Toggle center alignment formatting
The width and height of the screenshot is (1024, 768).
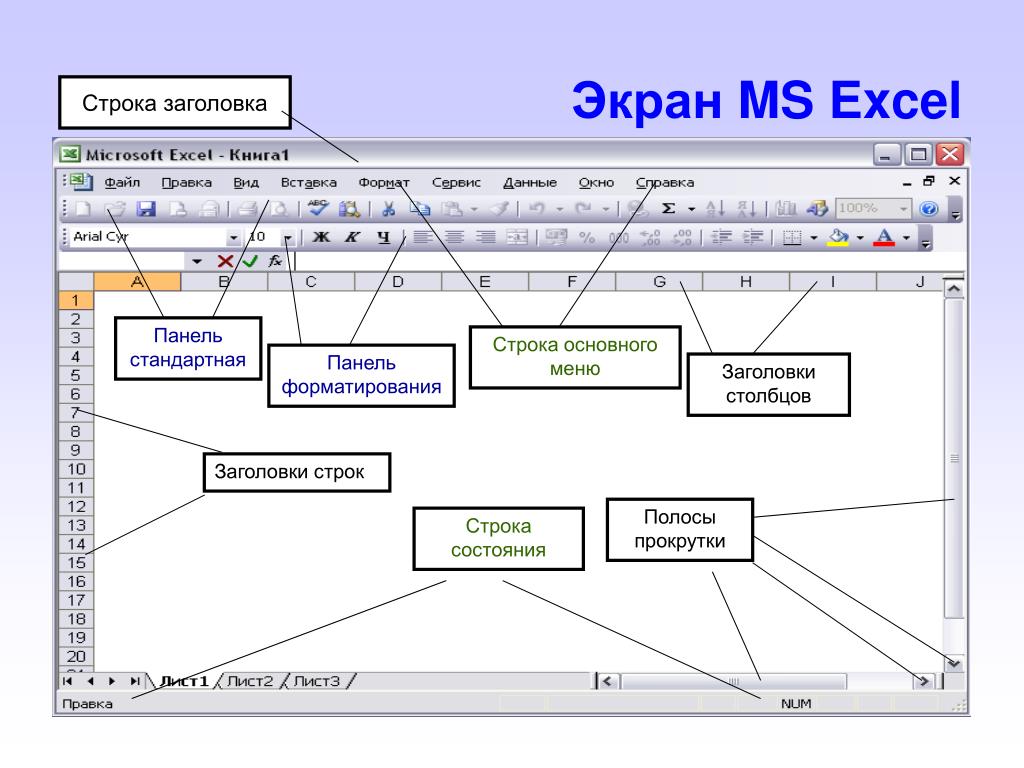454,237
